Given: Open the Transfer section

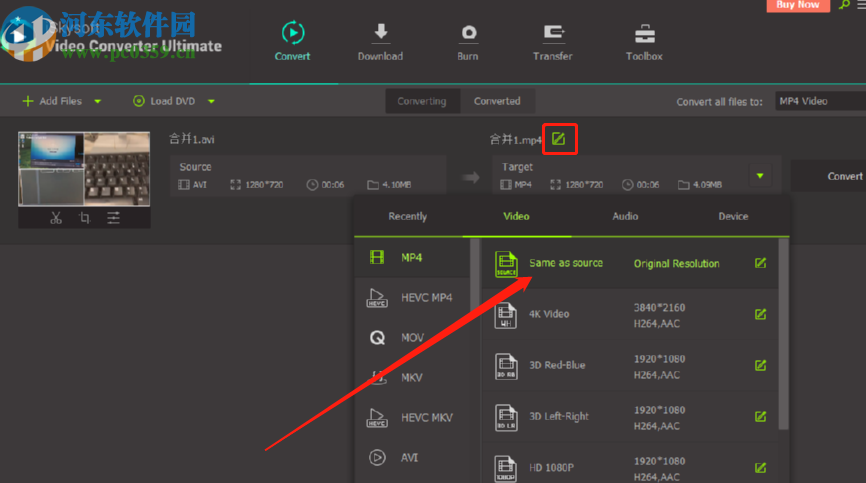Looking at the screenshot, I should click(552, 41).
